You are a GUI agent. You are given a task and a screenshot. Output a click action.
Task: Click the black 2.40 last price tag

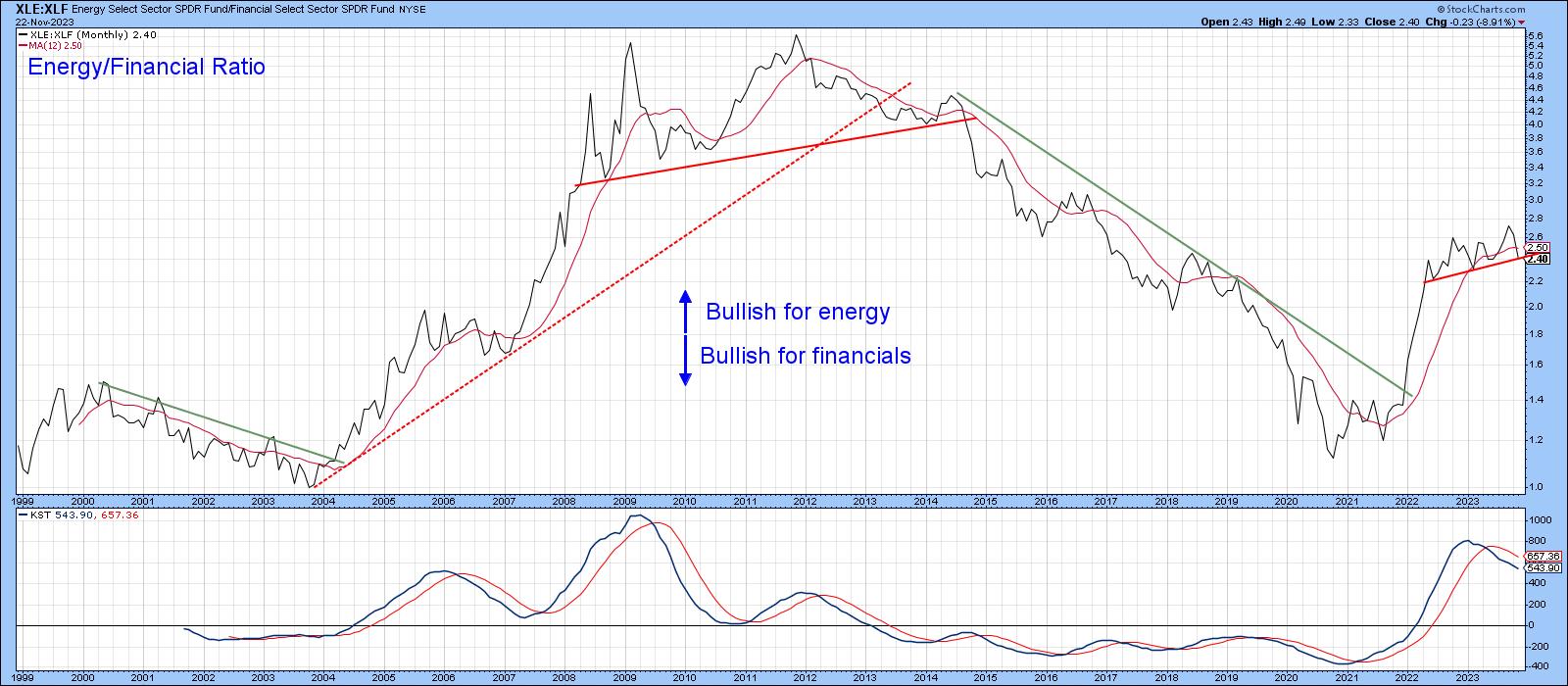click(1537, 260)
